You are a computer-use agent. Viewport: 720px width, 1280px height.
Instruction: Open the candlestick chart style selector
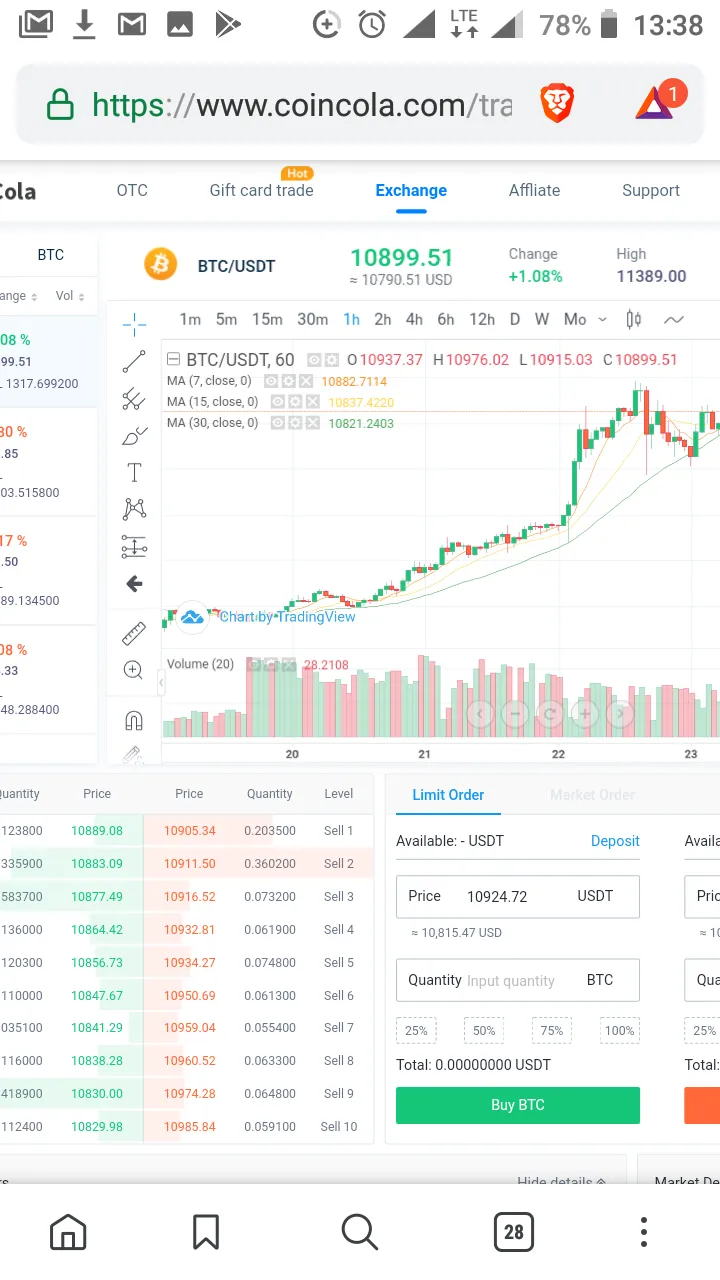coord(633,320)
